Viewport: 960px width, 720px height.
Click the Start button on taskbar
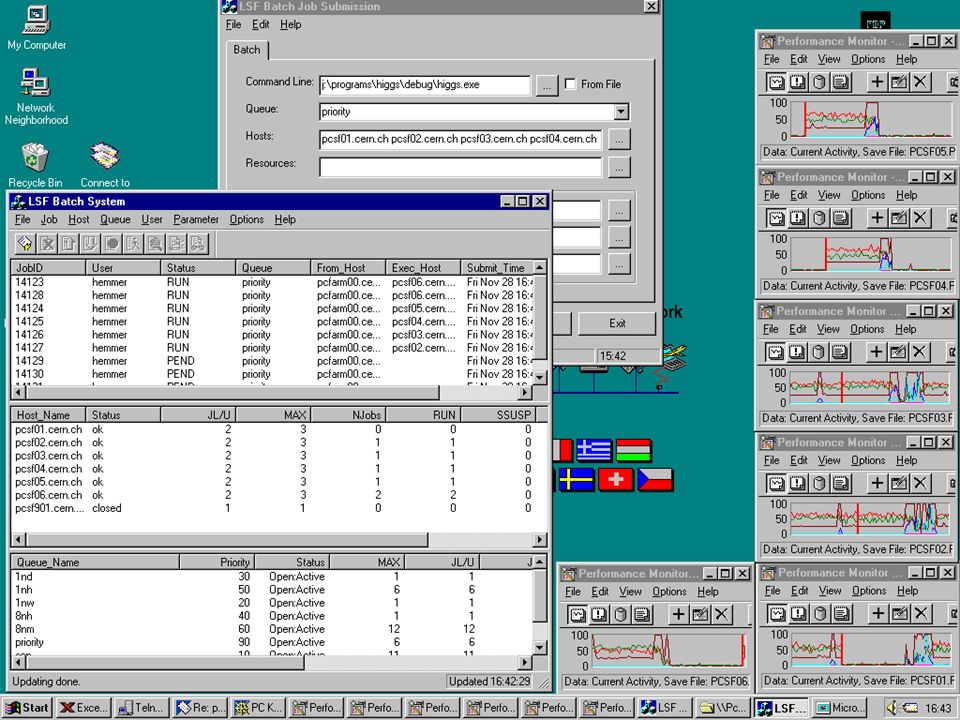pos(27,708)
